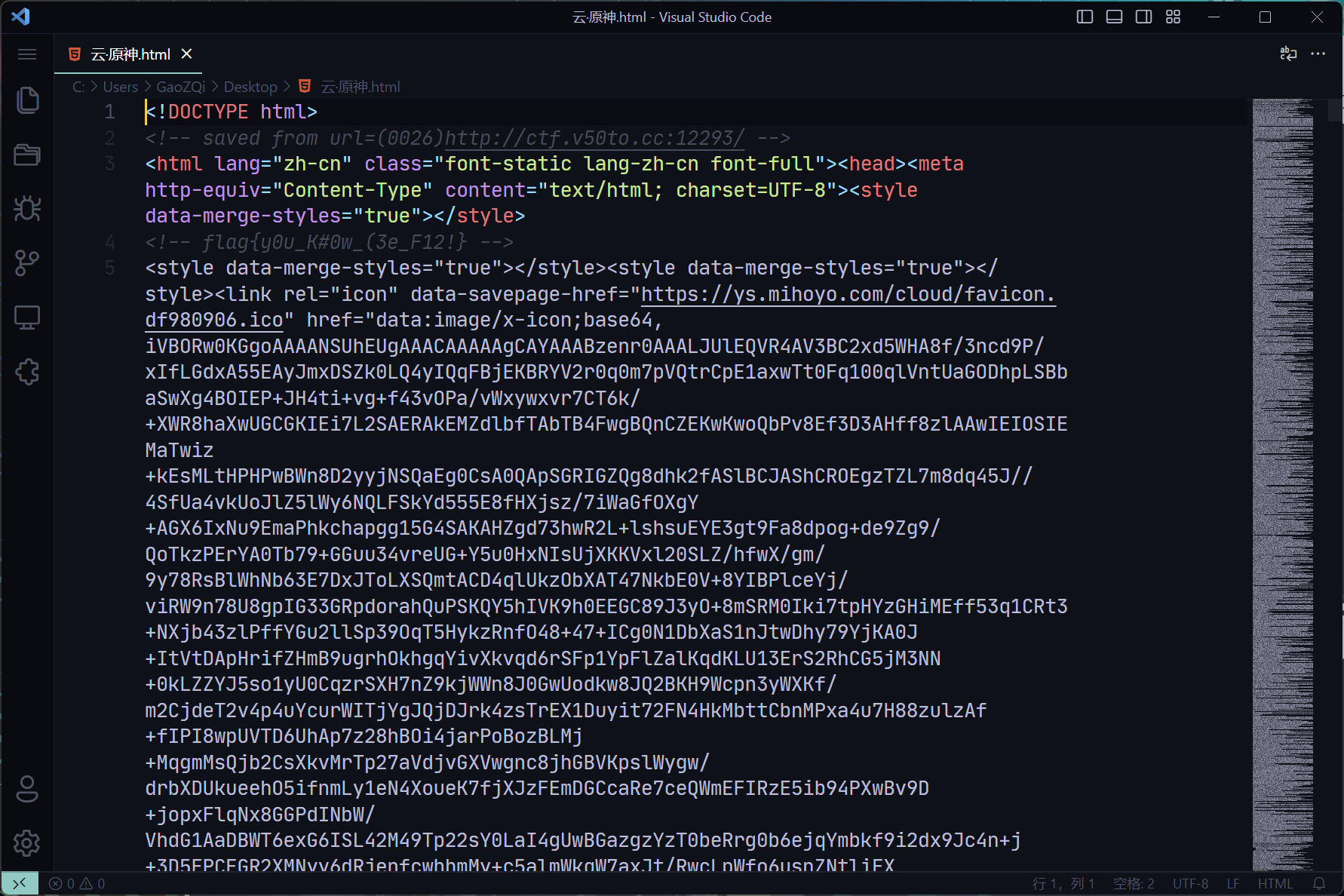Click the flag{y0u_K#0w_(3e_F12!} comment text
1344x896 pixels.
335,242
